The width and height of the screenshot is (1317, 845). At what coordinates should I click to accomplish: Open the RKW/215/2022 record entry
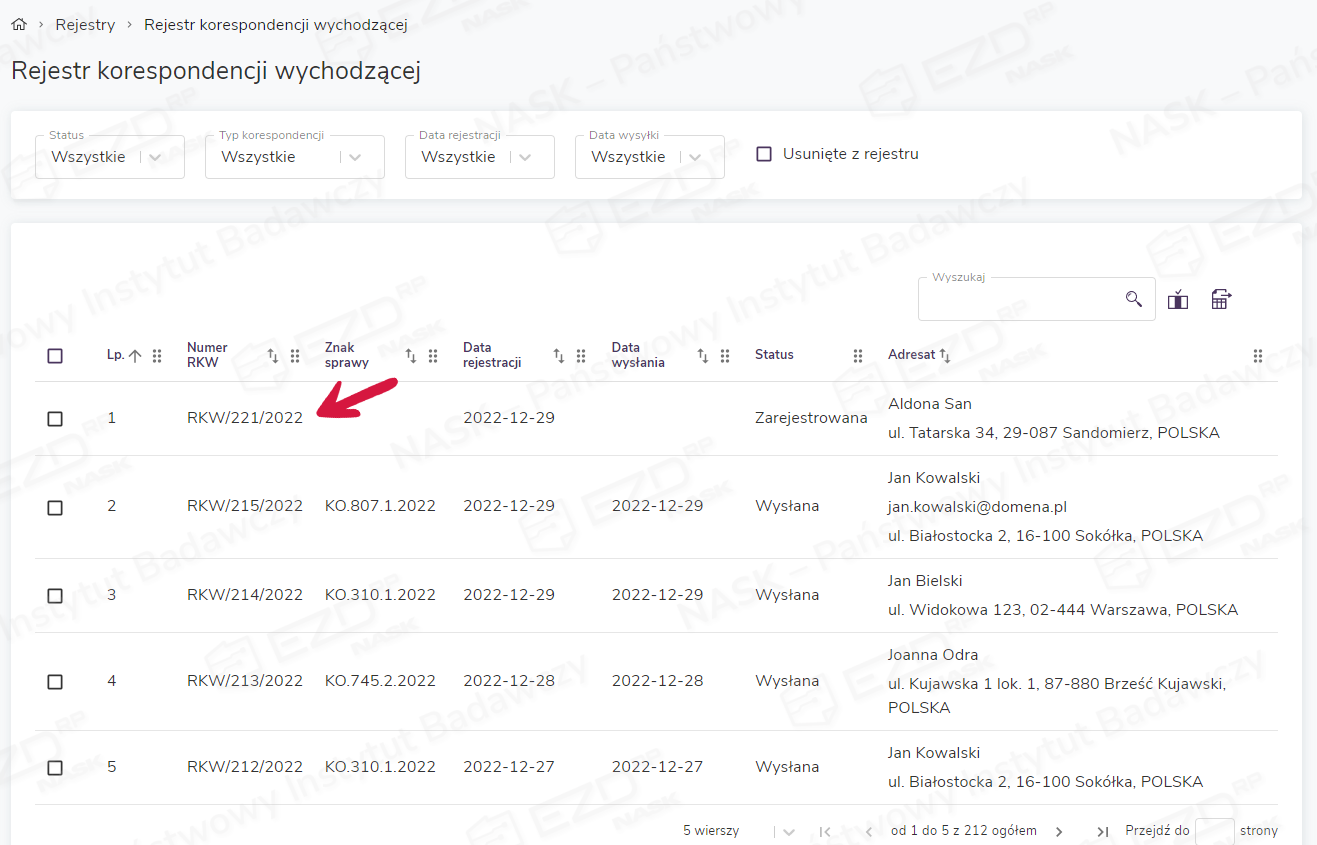(244, 506)
